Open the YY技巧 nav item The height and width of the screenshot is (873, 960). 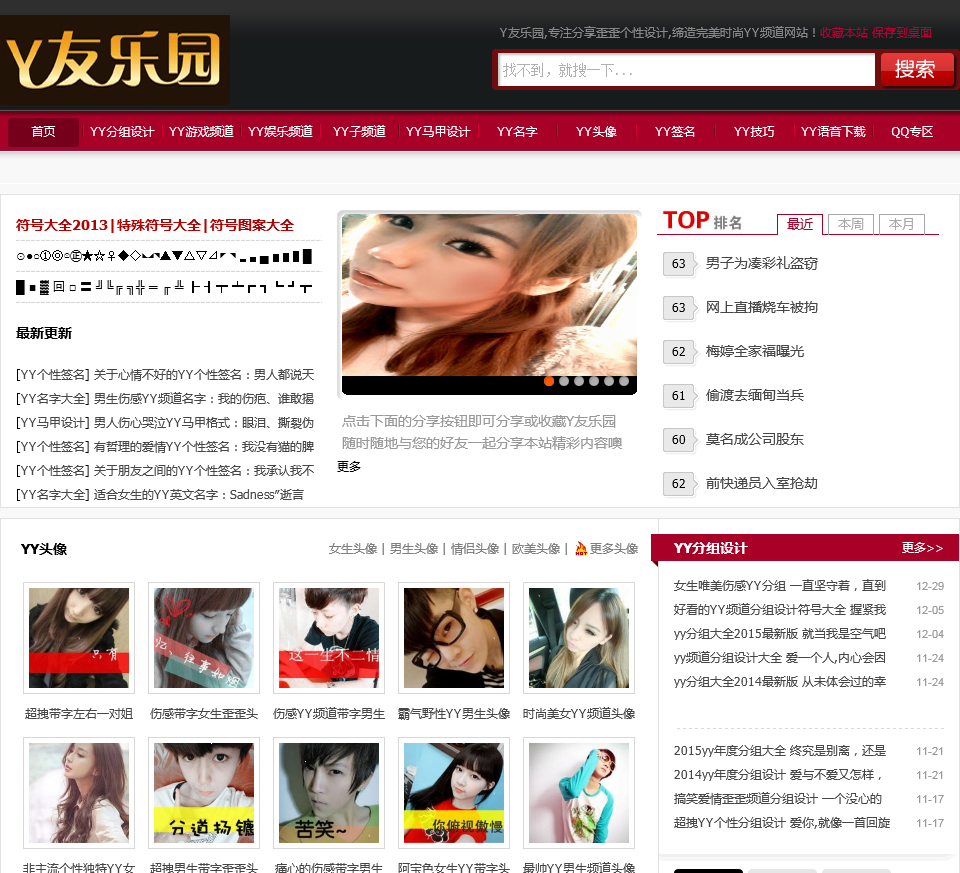tap(754, 132)
